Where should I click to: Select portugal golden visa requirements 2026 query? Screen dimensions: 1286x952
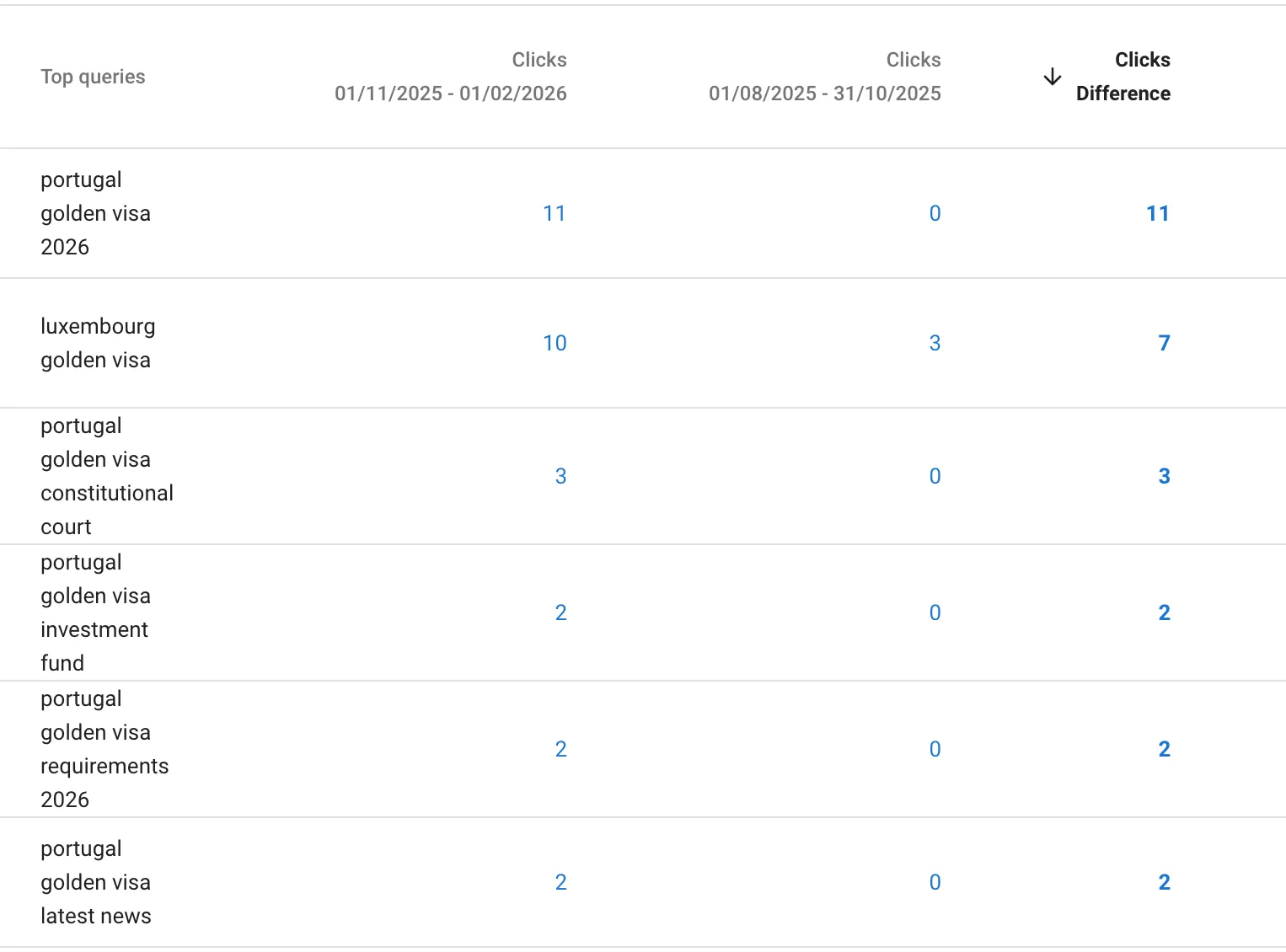click(x=104, y=749)
